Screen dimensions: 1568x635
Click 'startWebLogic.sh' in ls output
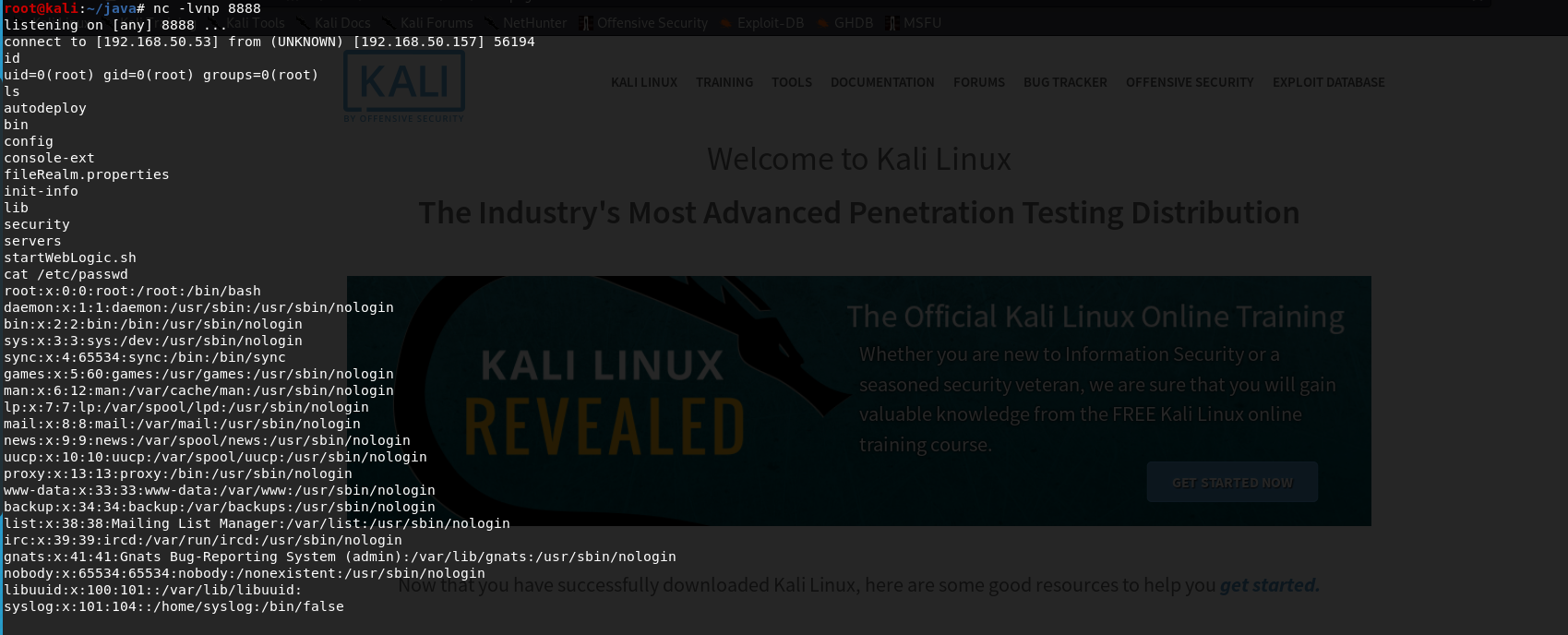[70, 258]
